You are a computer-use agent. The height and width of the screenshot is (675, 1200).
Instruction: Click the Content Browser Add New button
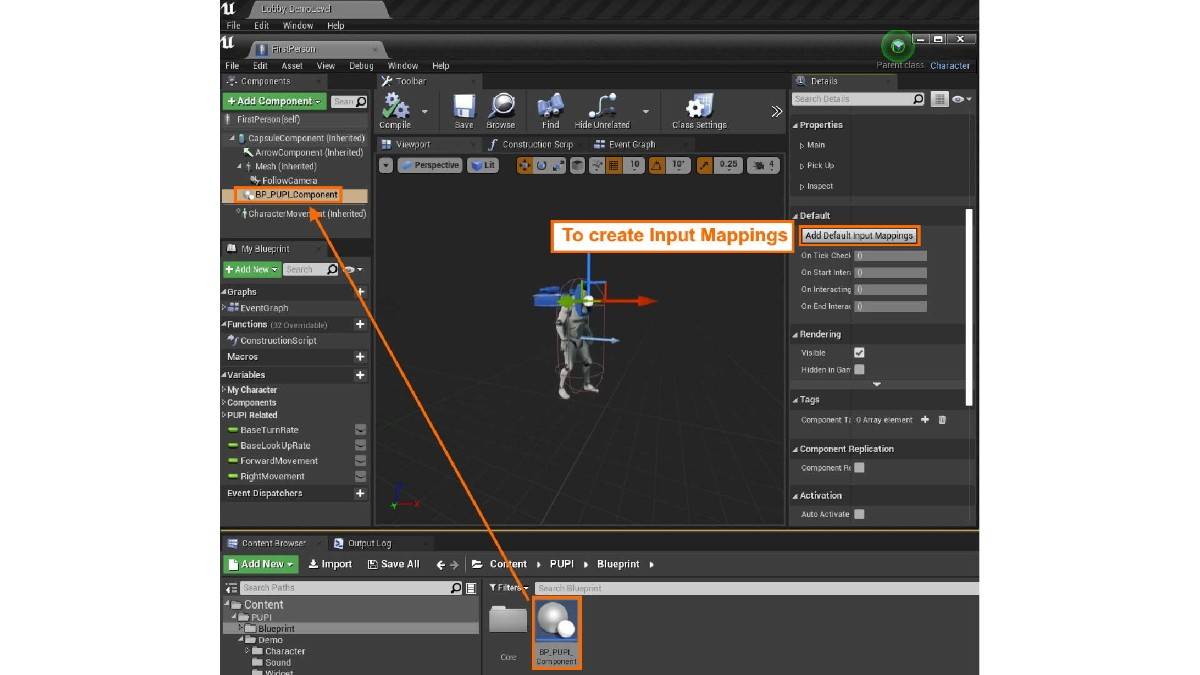pos(260,564)
